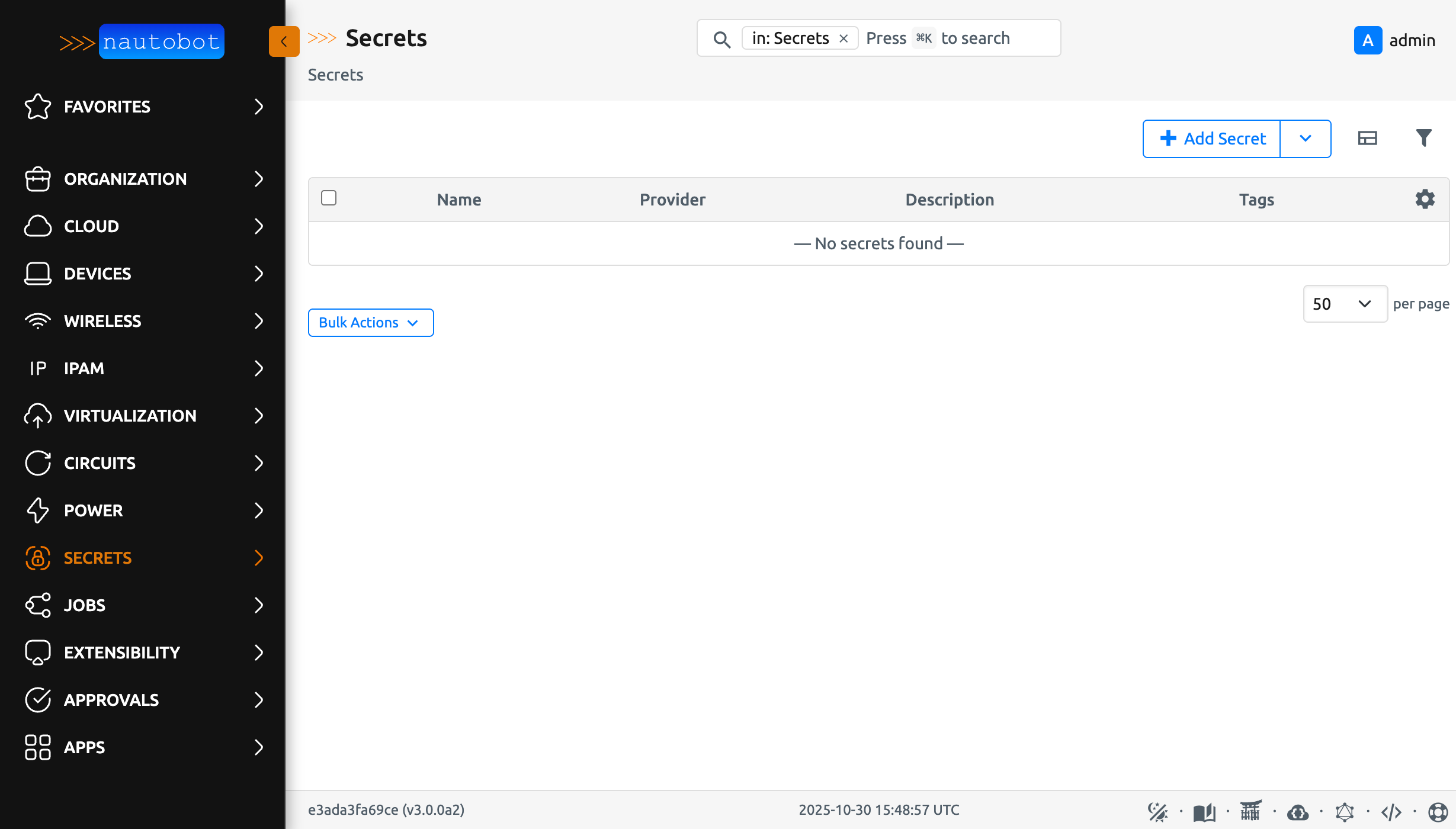The height and width of the screenshot is (829, 1456).
Task: Open the Bulk Actions dropdown
Action: click(370, 323)
